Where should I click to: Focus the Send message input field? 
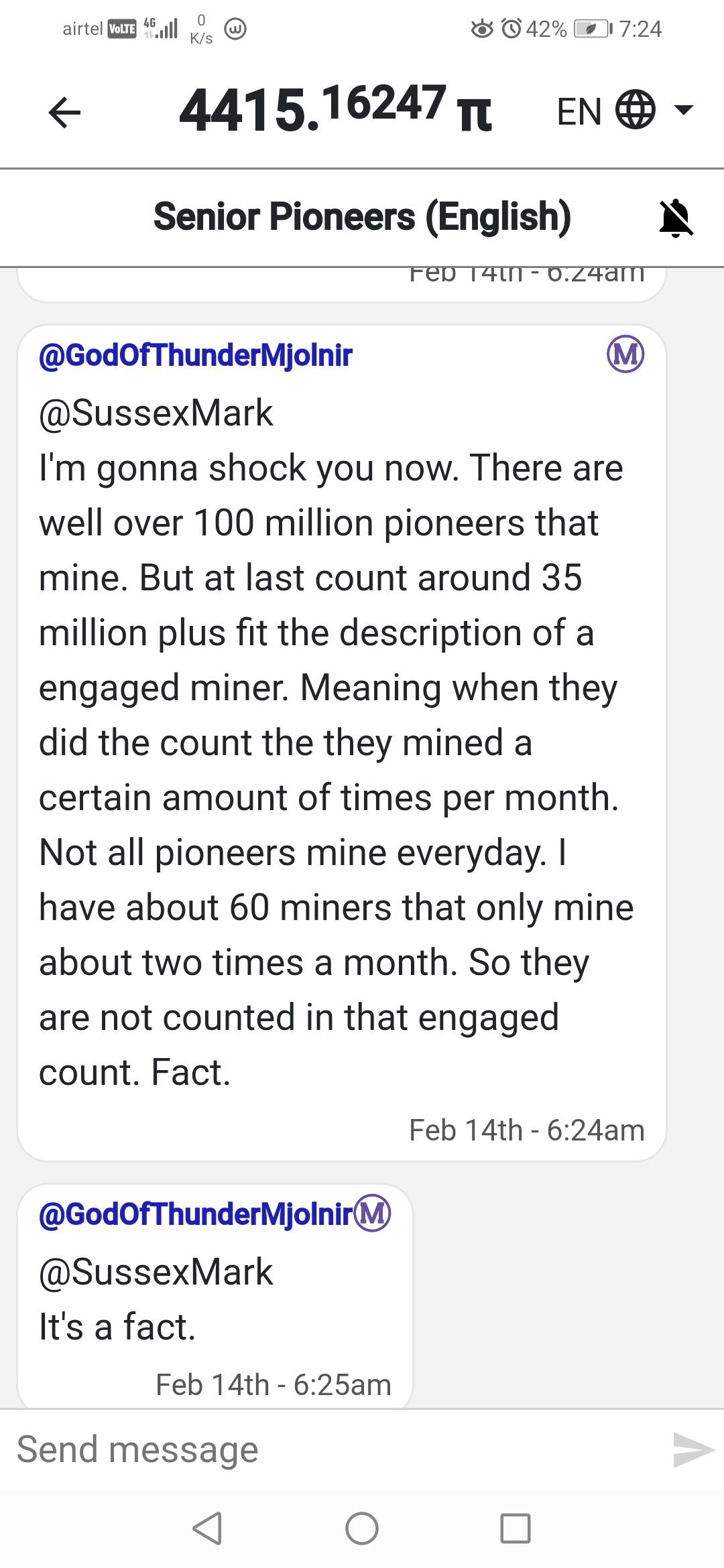pyautogui.click(x=335, y=1451)
